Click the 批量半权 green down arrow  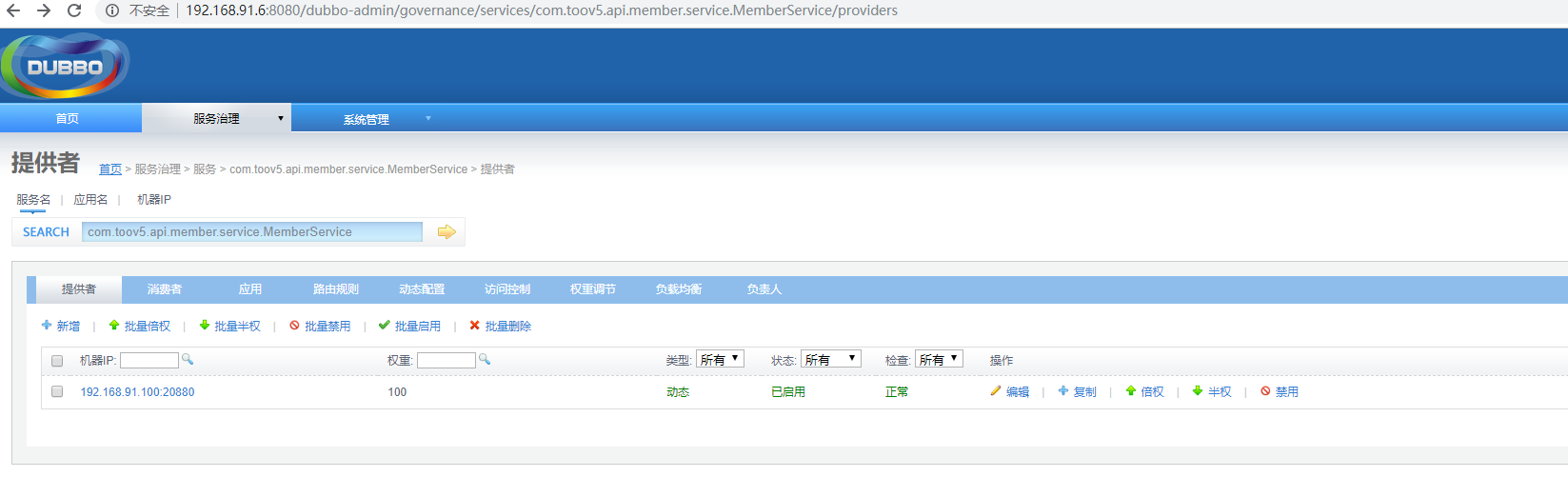(x=205, y=326)
